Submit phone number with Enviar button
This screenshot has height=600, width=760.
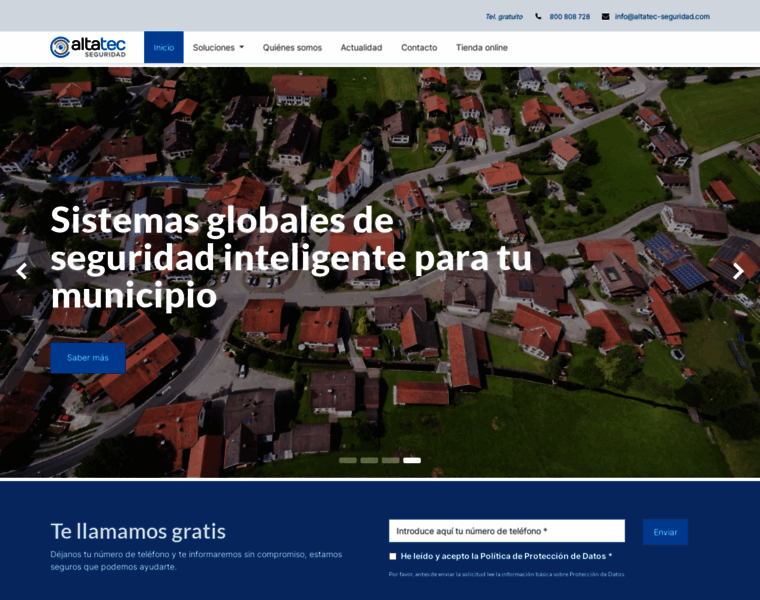click(x=665, y=532)
